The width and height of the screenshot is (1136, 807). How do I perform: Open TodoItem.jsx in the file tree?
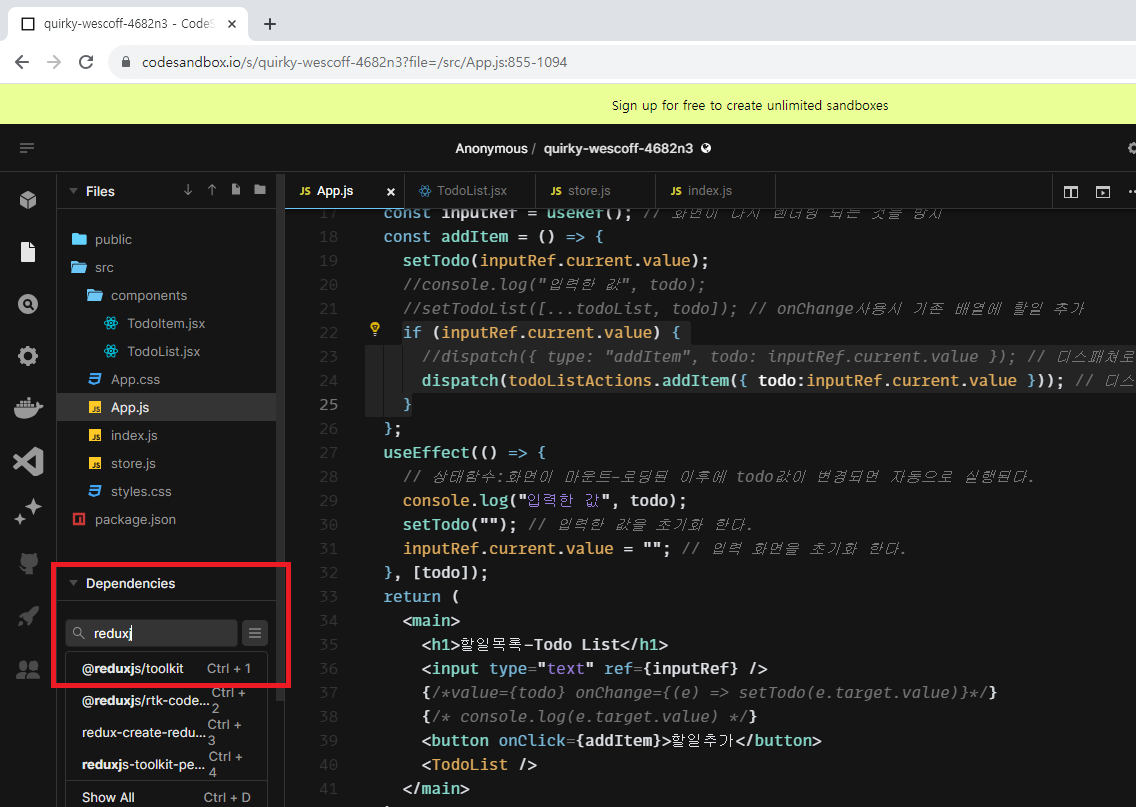point(166,323)
